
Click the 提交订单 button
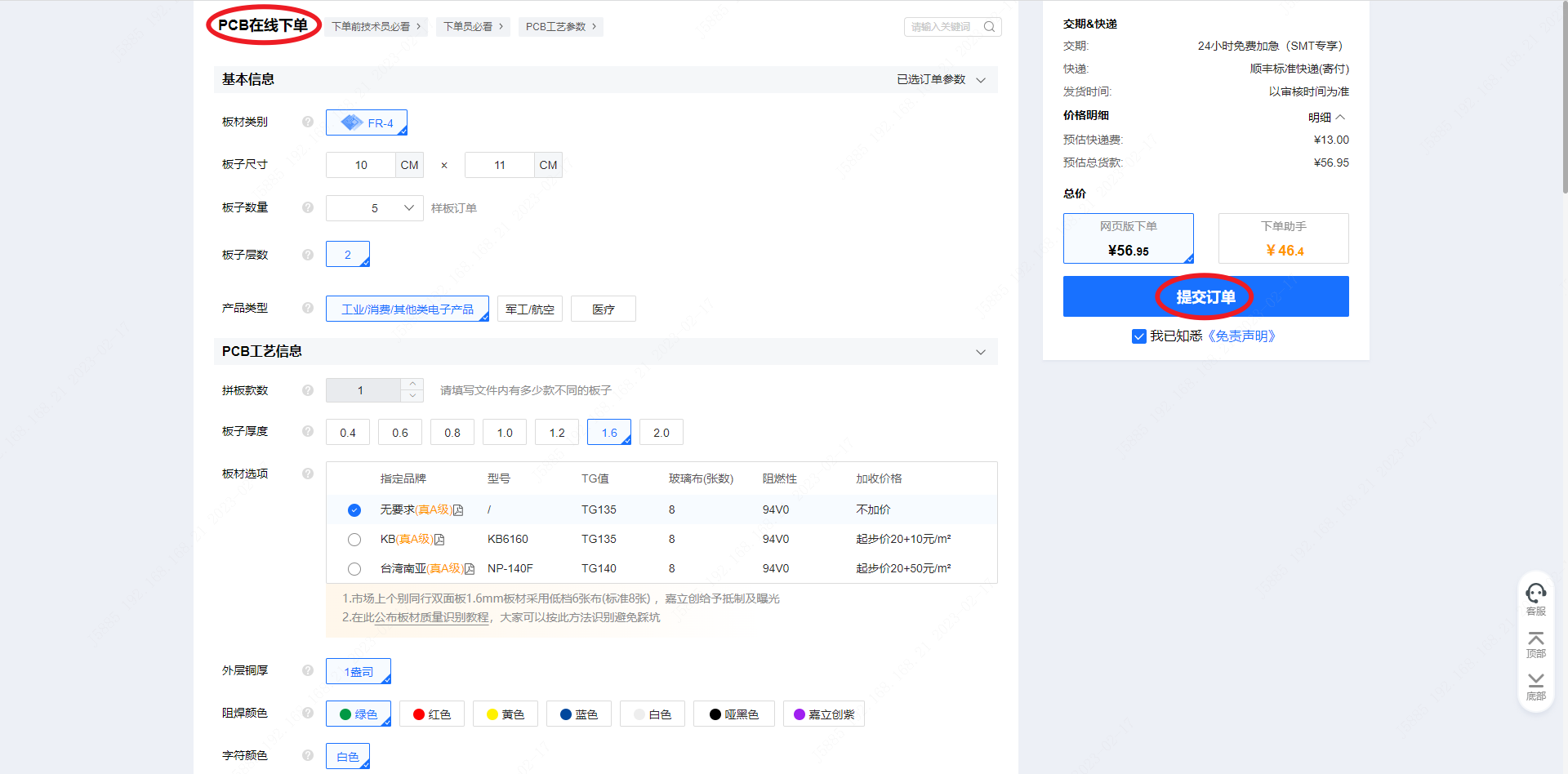coord(1205,296)
